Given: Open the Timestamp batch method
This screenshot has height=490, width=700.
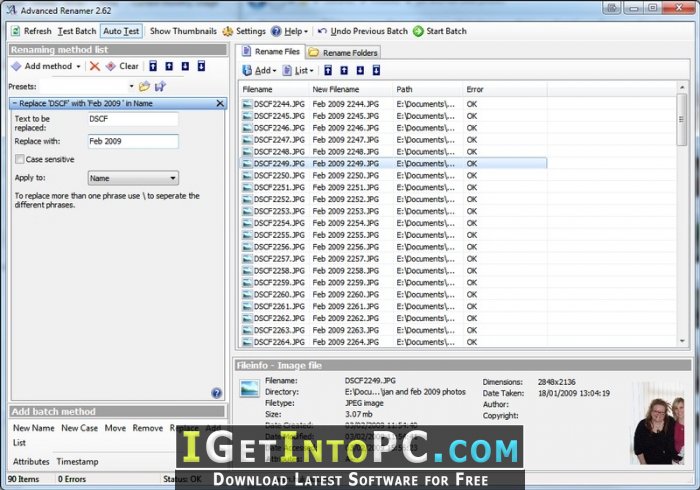Looking at the screenshot, I should pyautogui.click(x=77, y=461).
